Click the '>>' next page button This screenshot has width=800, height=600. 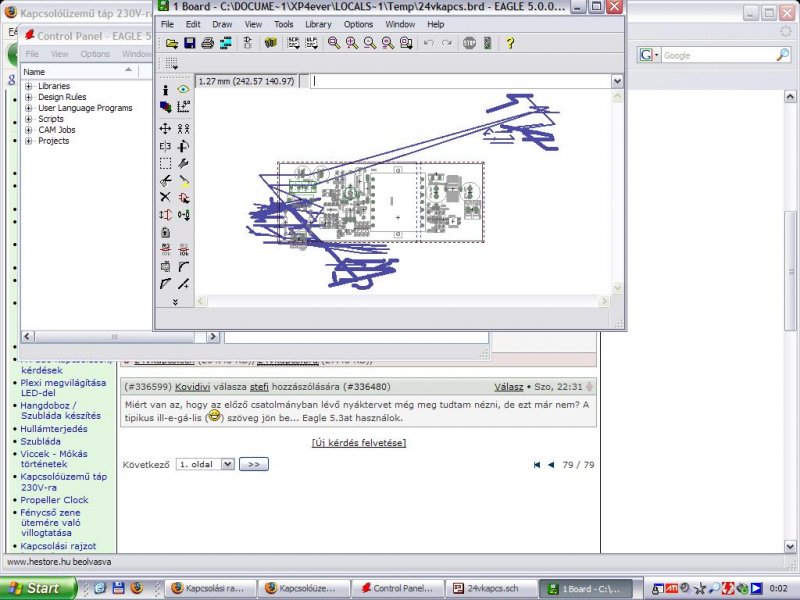[x=254, y=464]
